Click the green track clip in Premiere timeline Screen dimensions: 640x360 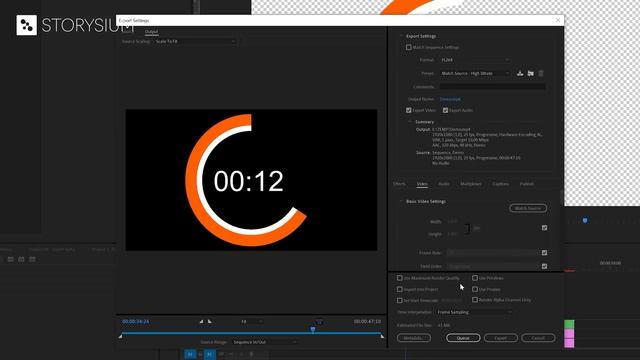pos(569,324)
